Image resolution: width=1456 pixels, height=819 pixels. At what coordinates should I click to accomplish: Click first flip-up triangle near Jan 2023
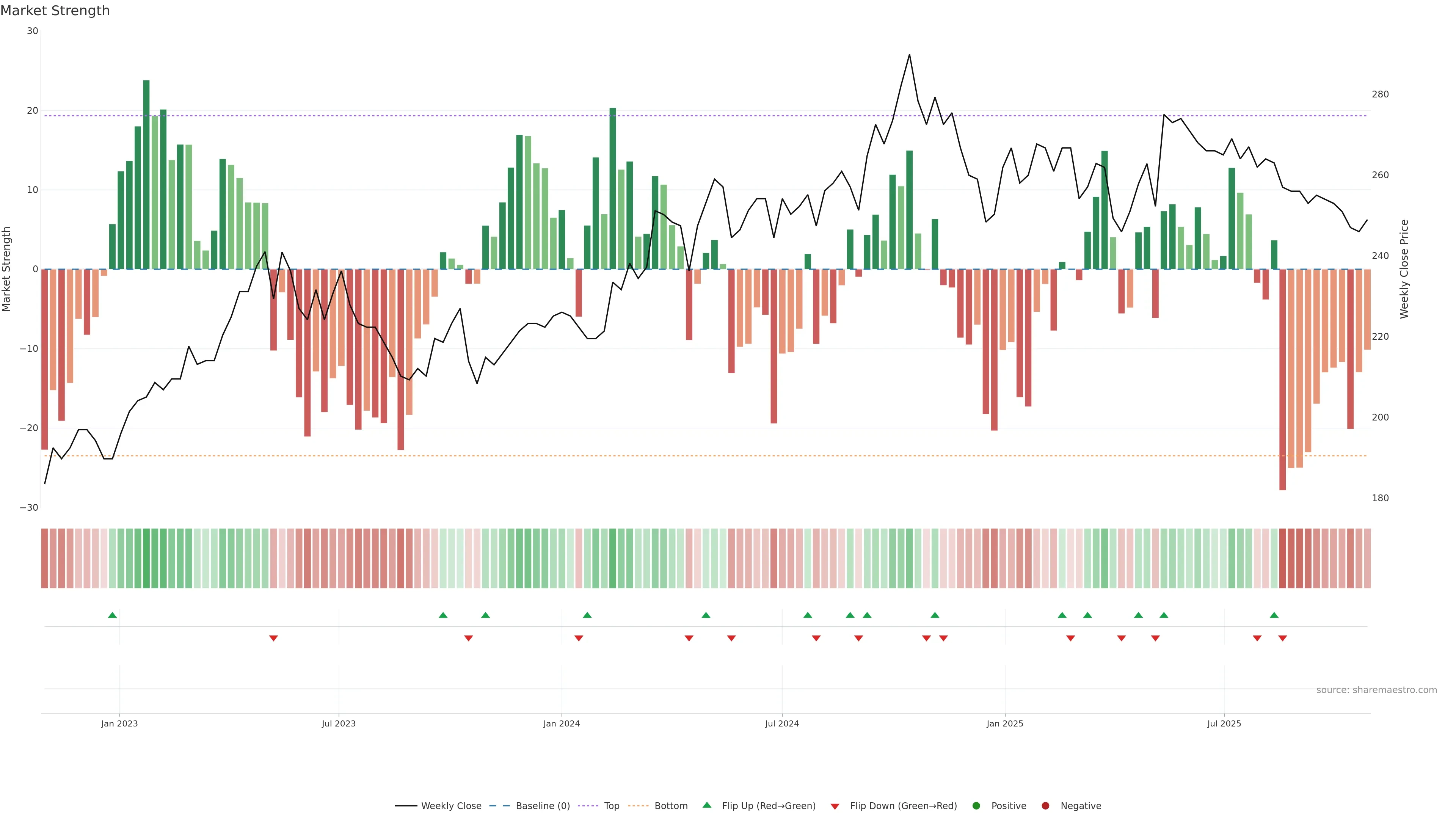pyautogui.click(x=113, y=615)
